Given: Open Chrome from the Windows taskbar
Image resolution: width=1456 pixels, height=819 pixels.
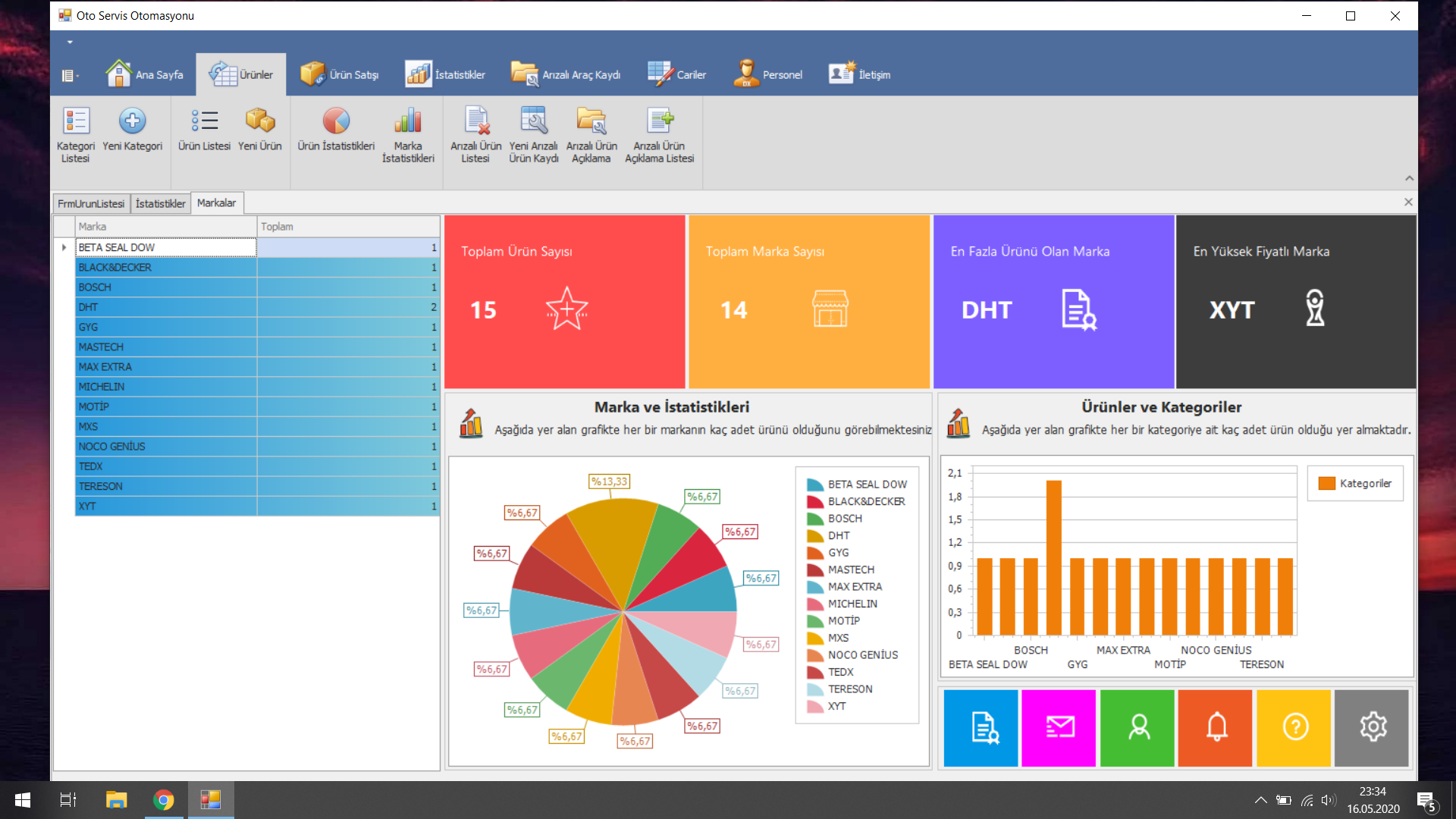Looking at the screenshot, I should (164, 800).
